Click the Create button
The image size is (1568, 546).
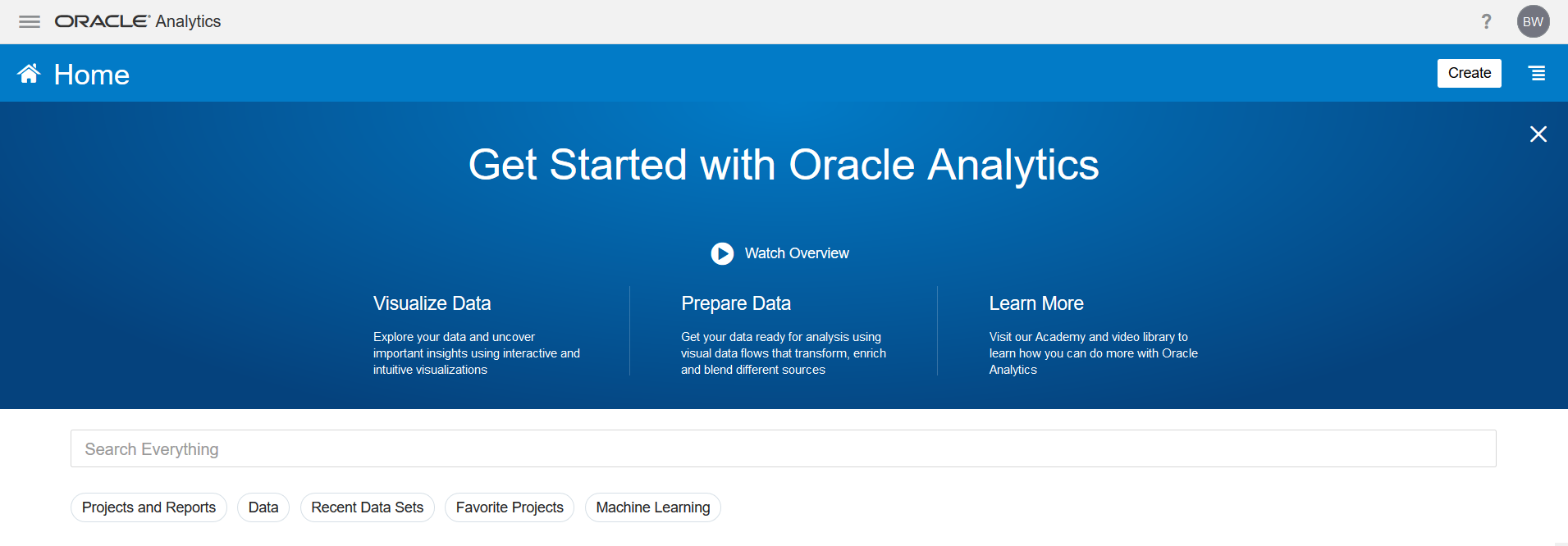pos(1469,73)
